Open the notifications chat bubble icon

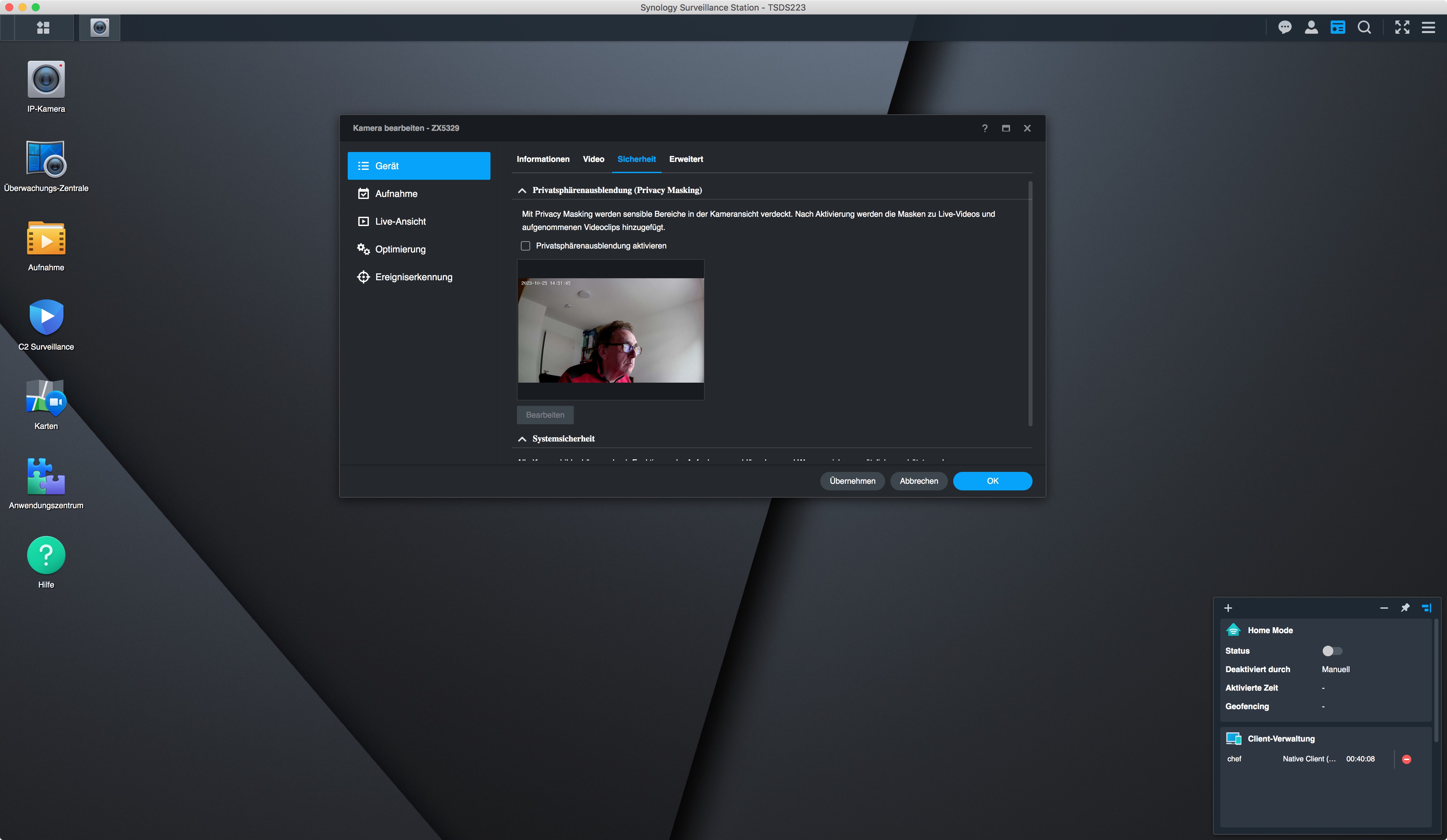click(x=1284, y=27)
